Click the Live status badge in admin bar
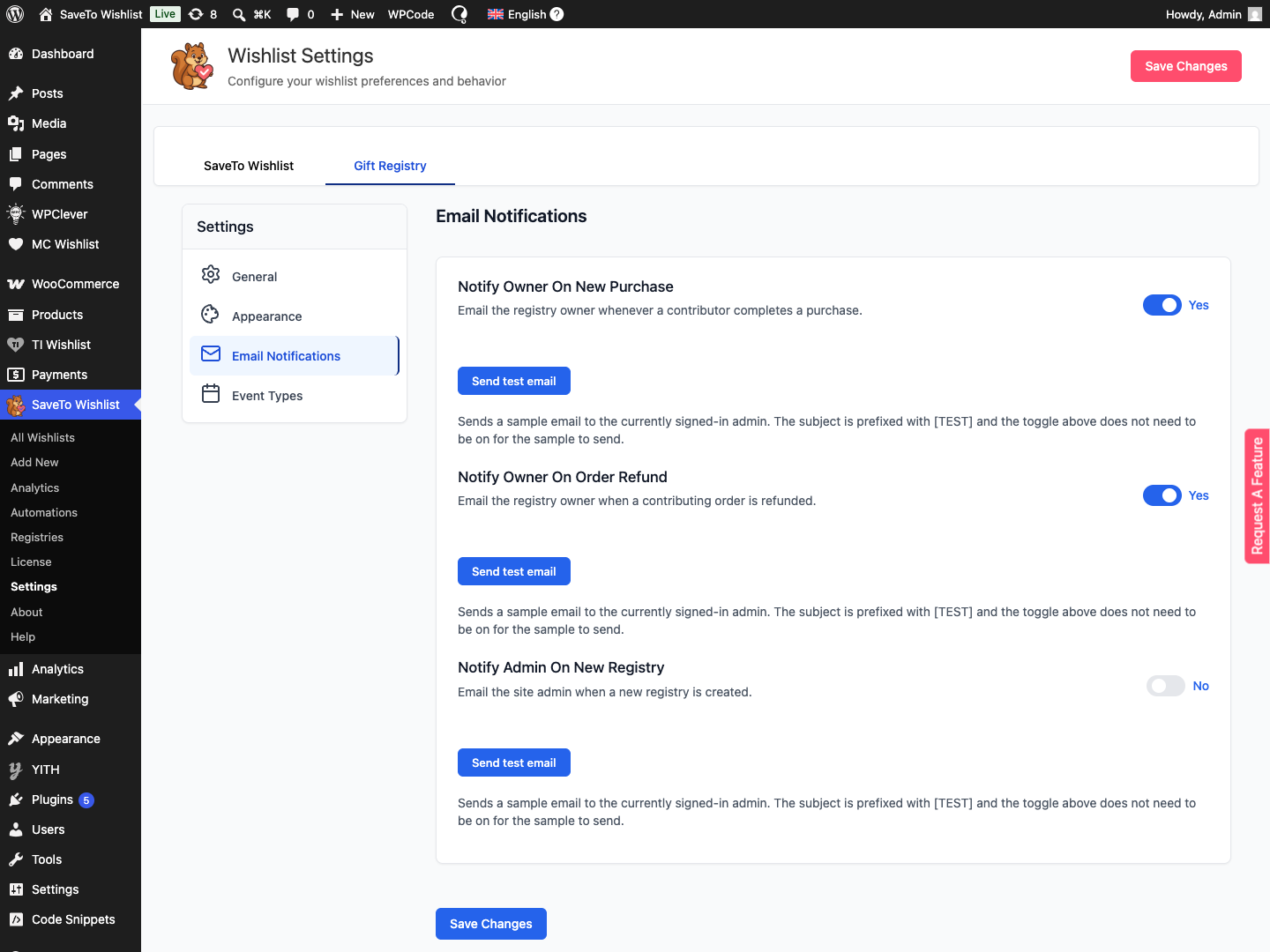Screen dimensions: 1270x952 (165, 14)
